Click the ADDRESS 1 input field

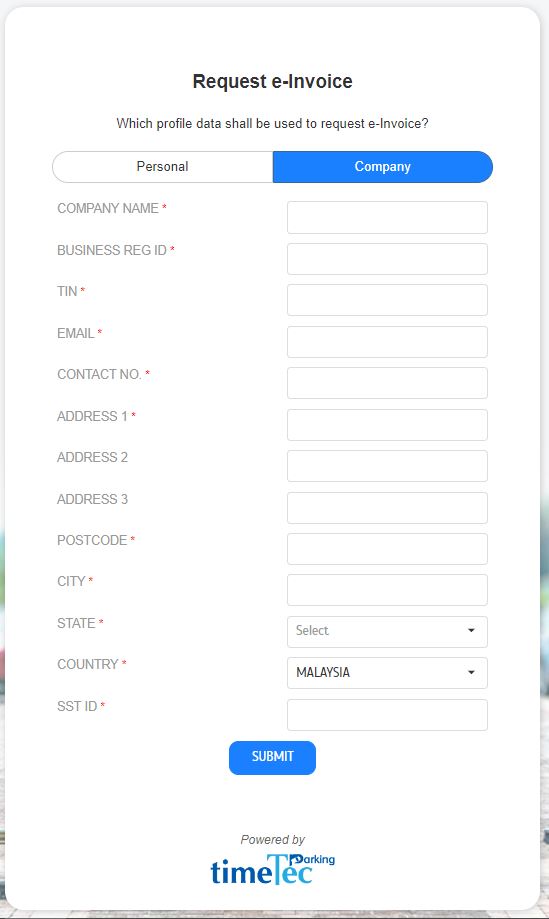[x=387, y=425]
